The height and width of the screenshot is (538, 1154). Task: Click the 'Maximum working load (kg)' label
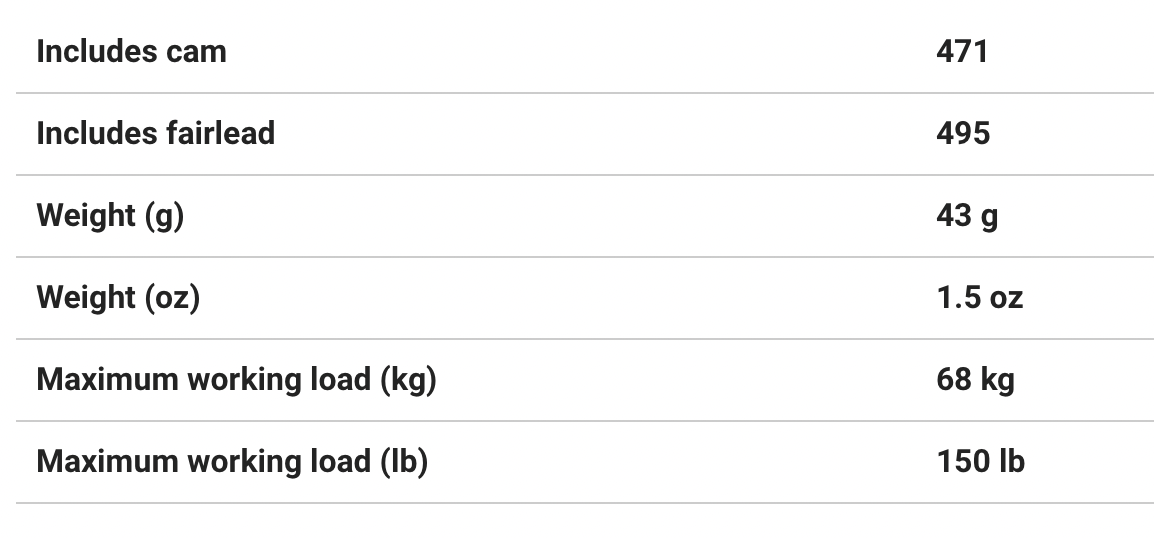(x=236, y=380)
